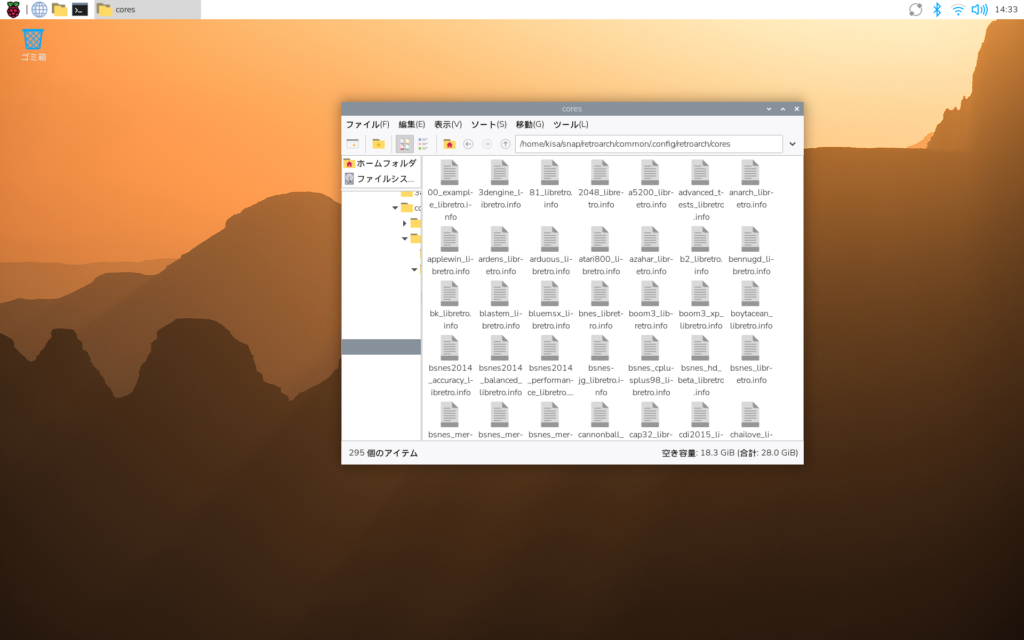The height and width of the screenshot is (640, 1024).
Task: Click the back navigation arrow
Action: point(468,144)
